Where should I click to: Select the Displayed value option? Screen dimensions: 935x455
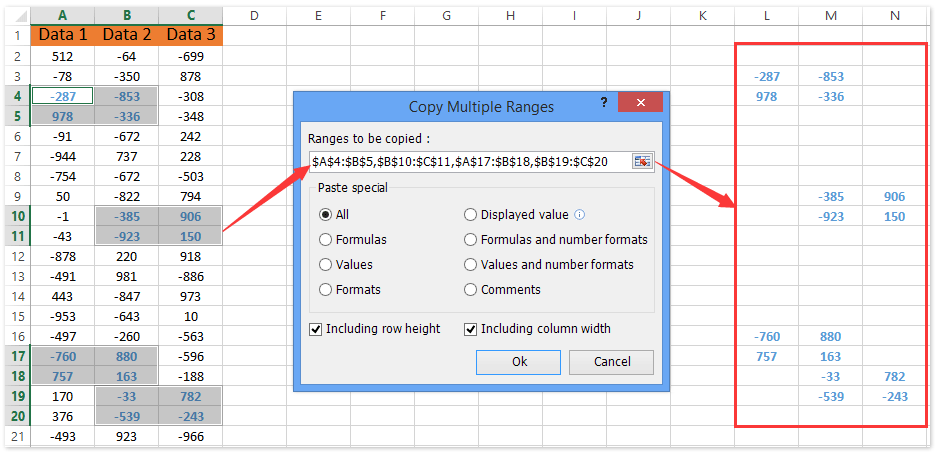click(471, 215)
